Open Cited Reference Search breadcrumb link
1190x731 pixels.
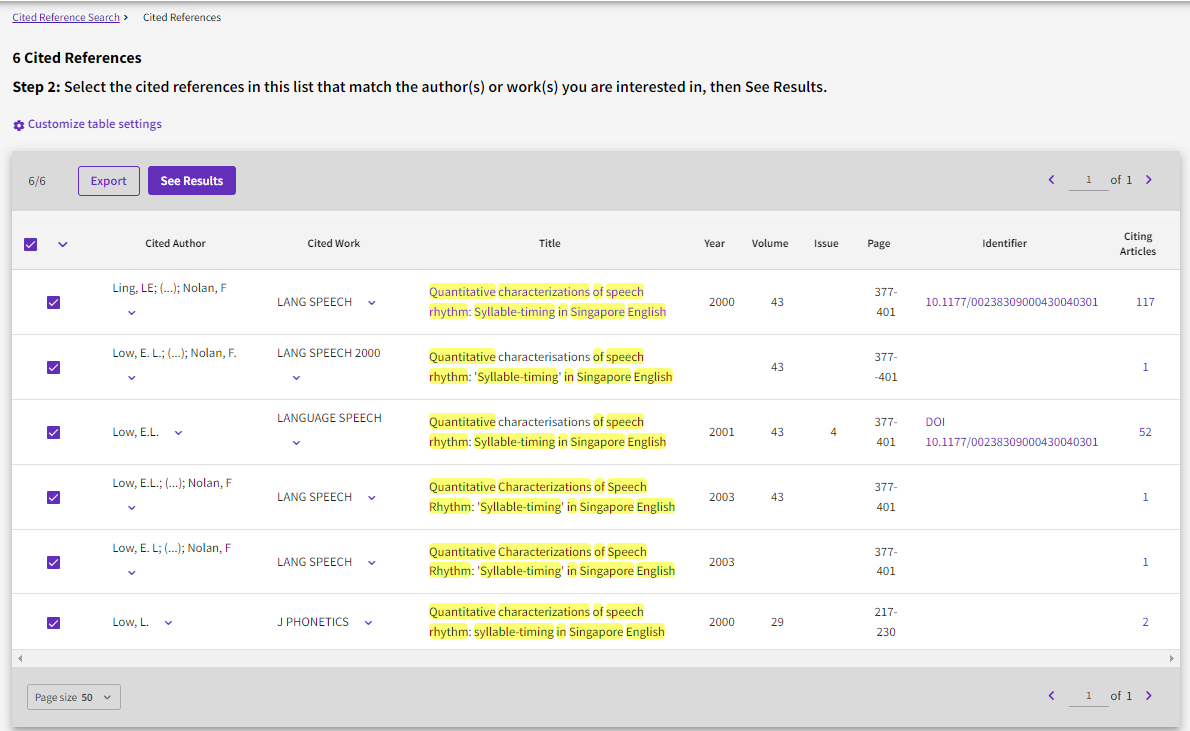click(66, 18)
